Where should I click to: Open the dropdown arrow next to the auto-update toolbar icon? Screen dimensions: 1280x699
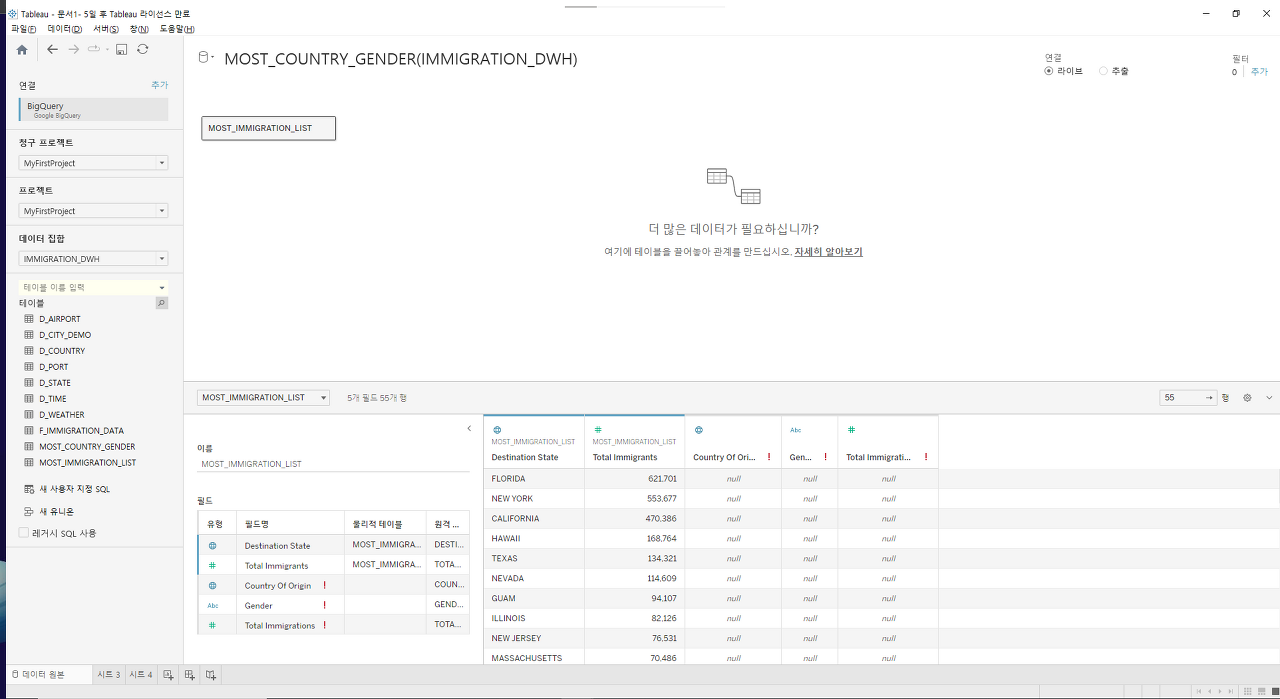[106, 49]
